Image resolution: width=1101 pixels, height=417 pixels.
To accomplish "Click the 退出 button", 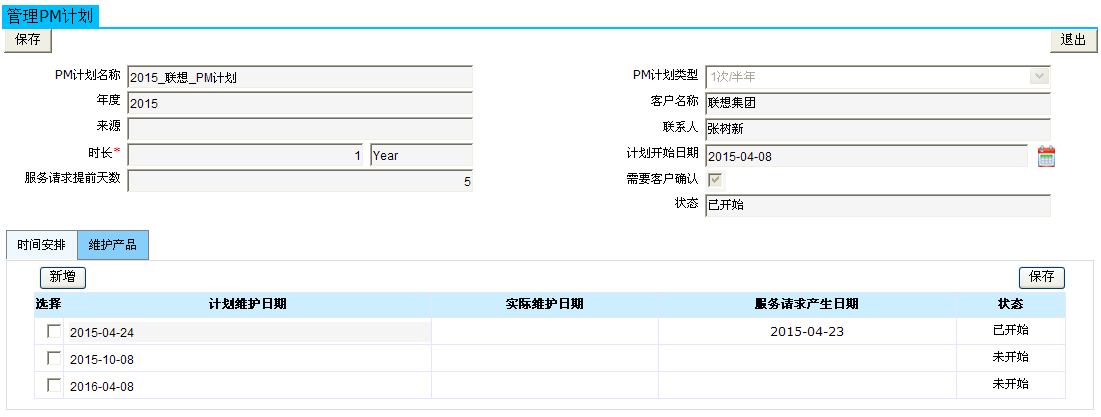I will 1074,41.
